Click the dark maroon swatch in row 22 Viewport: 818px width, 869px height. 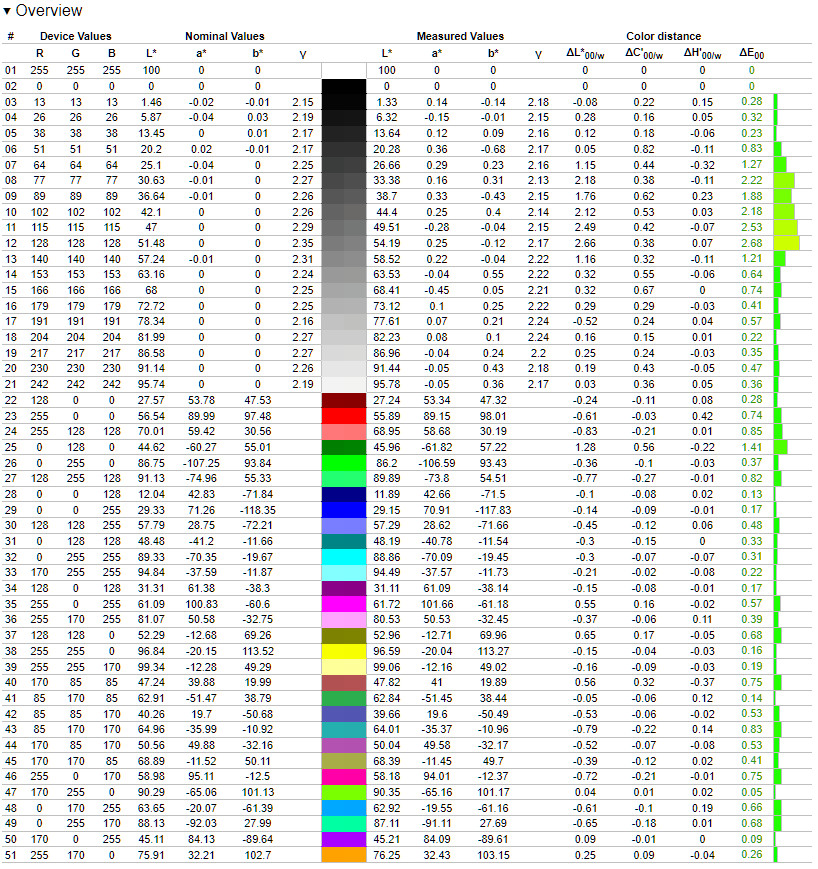point(344,400)
